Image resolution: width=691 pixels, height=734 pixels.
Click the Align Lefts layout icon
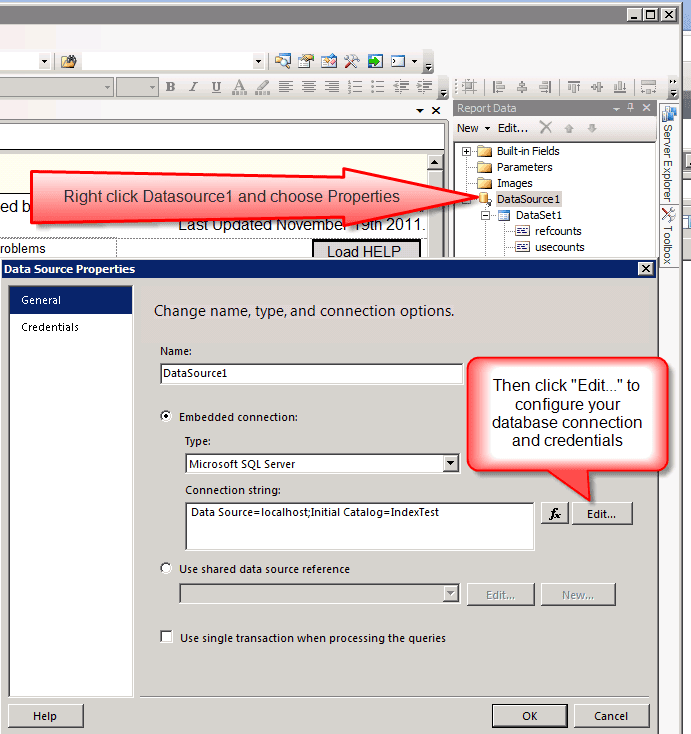pos(499,87)
